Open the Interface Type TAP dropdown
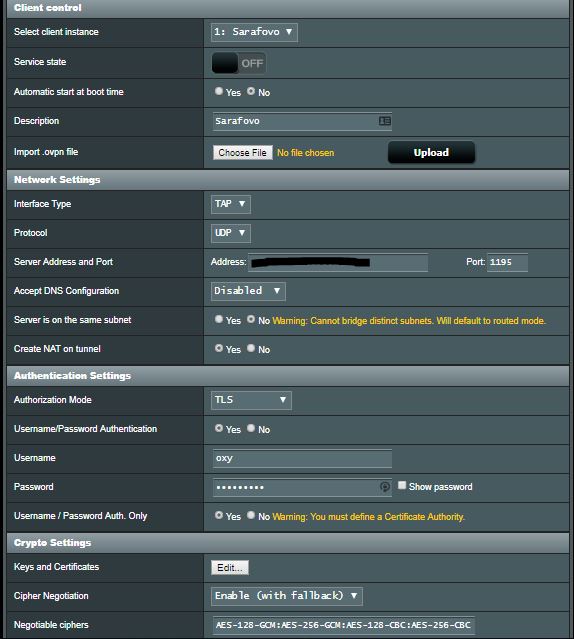574x639 pixels. point(231,204)
